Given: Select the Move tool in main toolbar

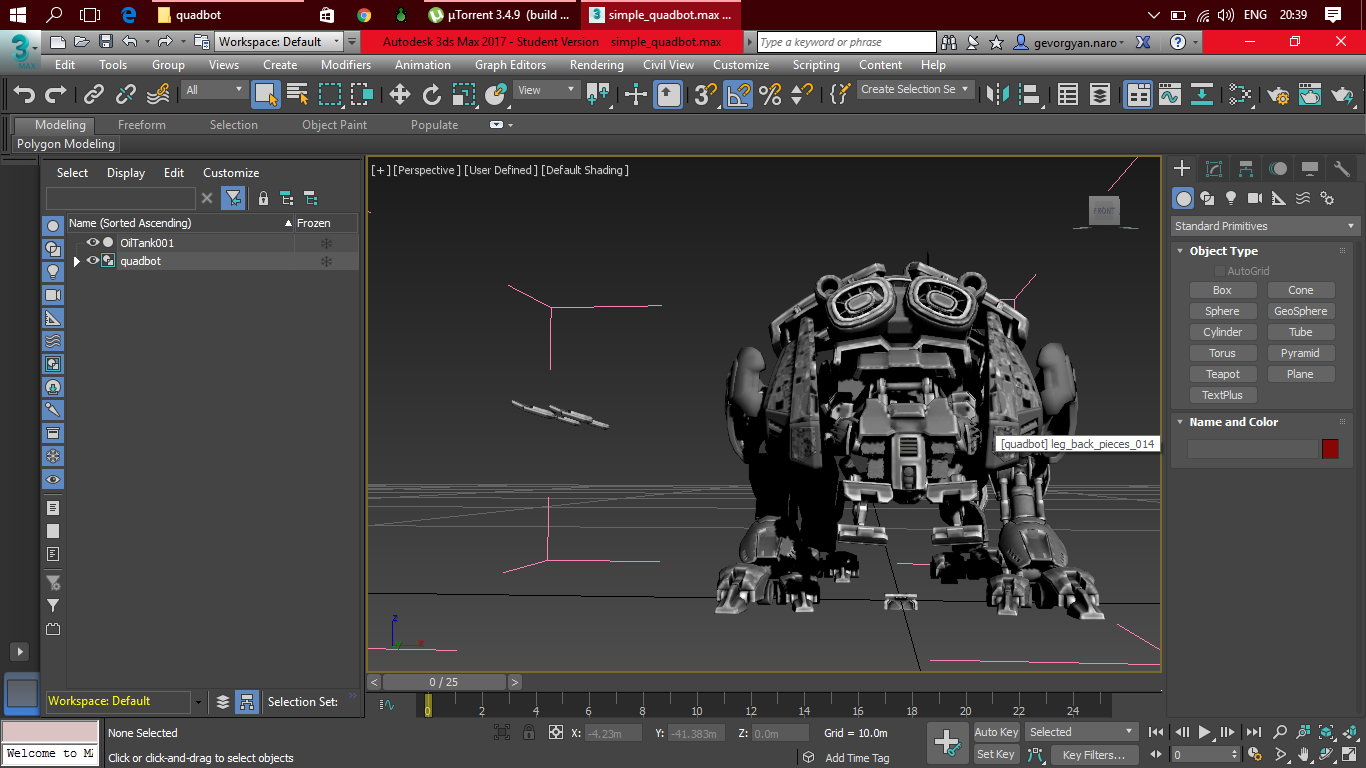Looking at the screenshot, I should (x=400, y=94).
